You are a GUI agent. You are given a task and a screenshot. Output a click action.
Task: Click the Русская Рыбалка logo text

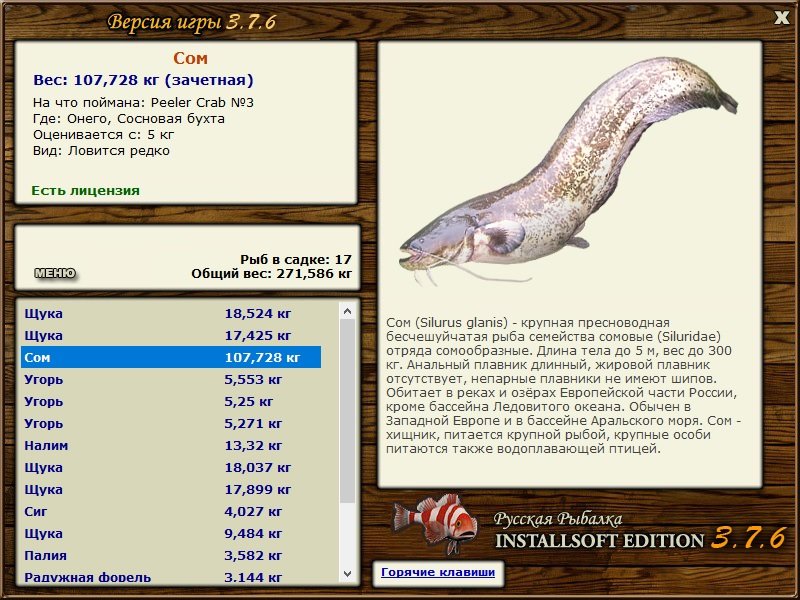558,519
